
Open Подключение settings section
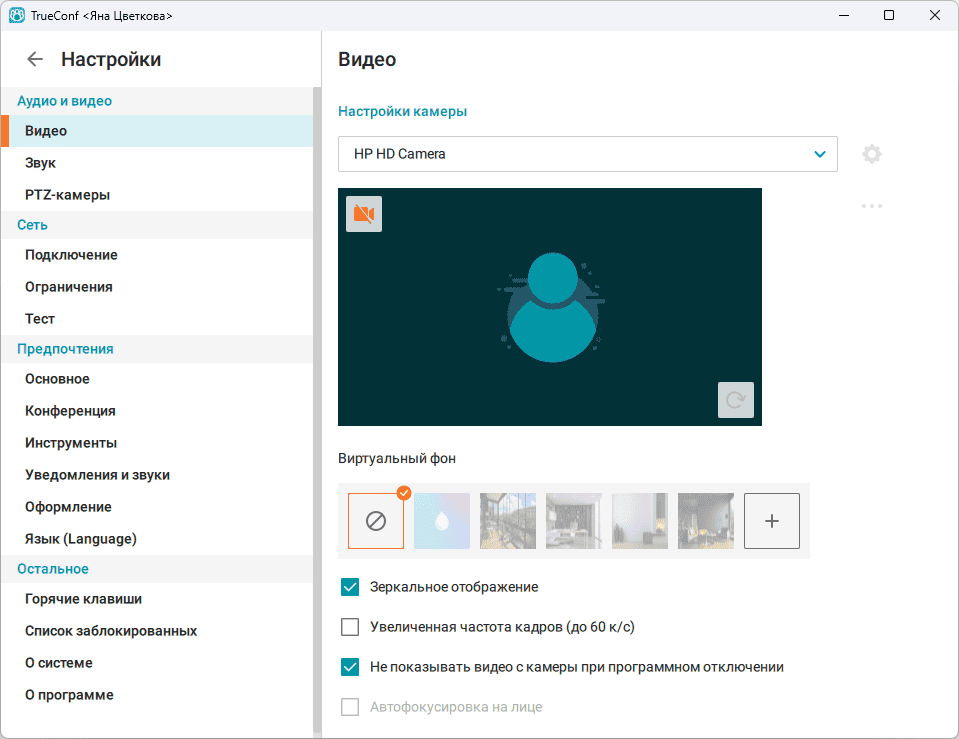point(157,255)
